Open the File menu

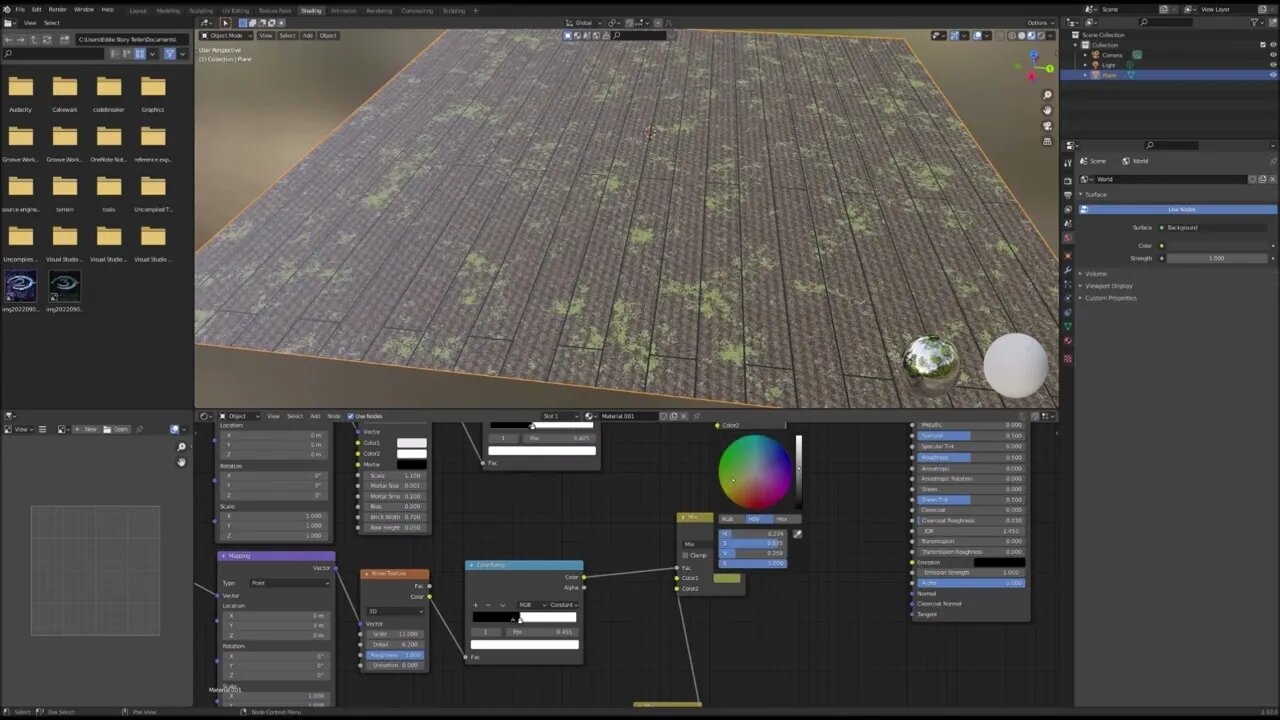[x=20, y=9]
